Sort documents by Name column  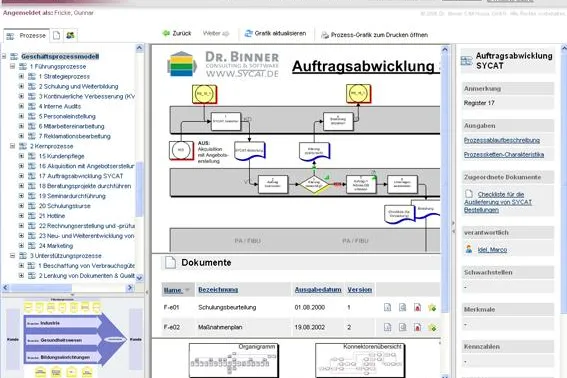(x=172, y=290)
